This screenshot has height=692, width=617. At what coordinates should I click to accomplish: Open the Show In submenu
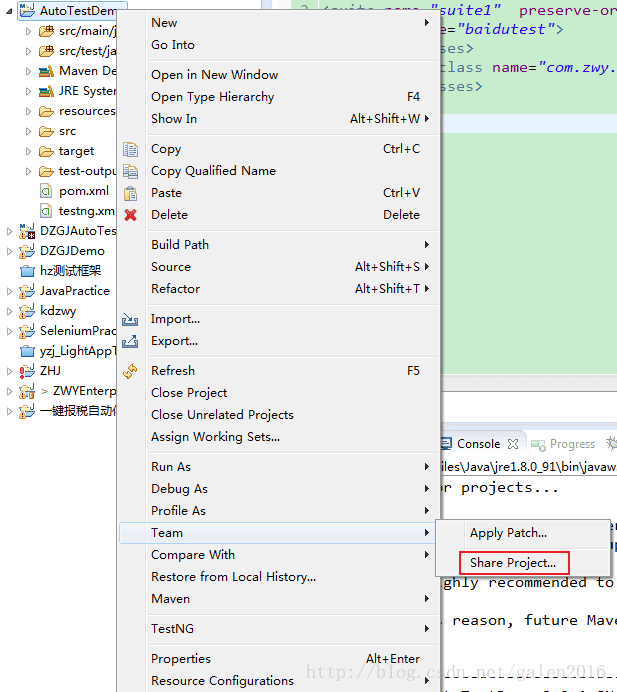(279, 119)
